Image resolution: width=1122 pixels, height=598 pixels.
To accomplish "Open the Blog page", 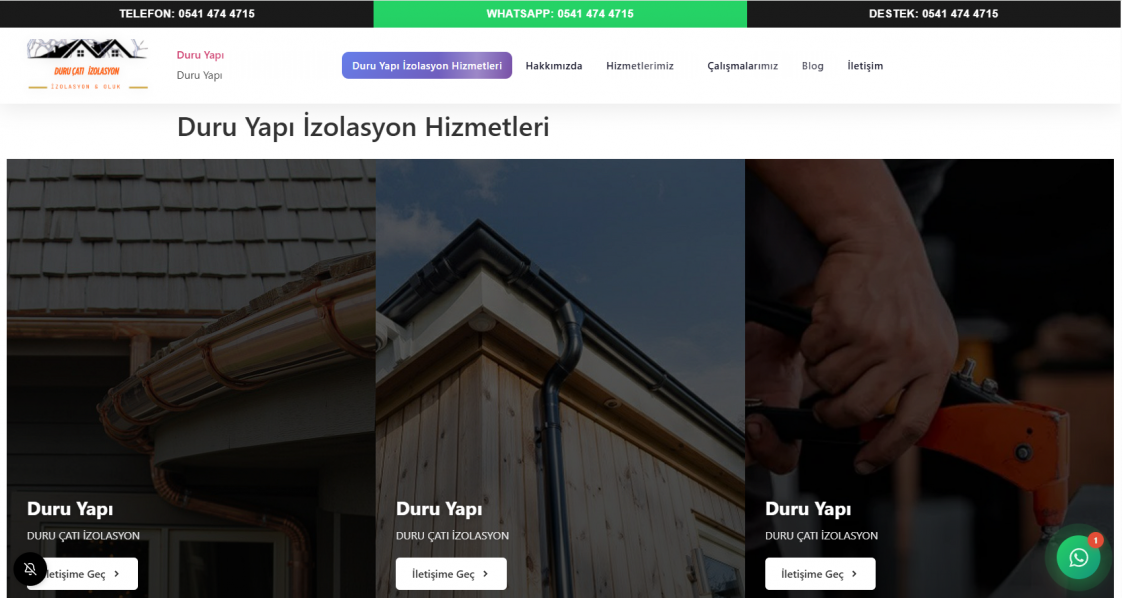I will (x=812, y=66).
